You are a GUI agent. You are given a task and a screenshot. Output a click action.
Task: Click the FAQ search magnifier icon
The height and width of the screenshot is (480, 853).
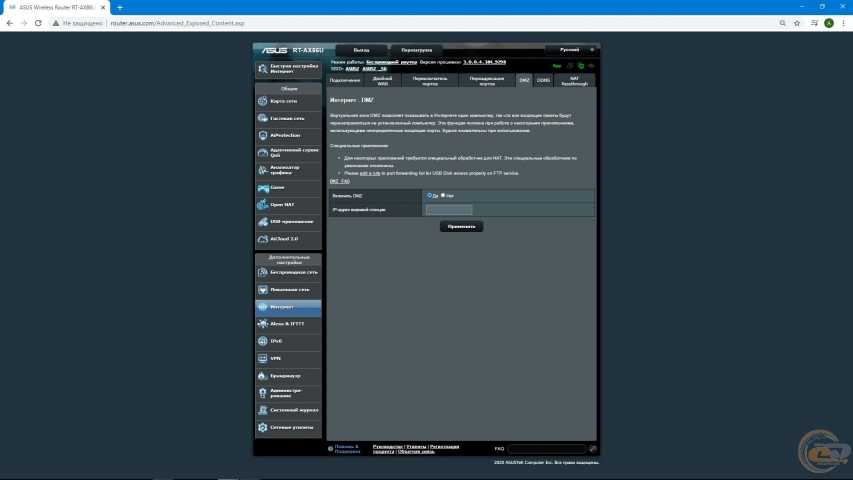click(x=593, y=449)
